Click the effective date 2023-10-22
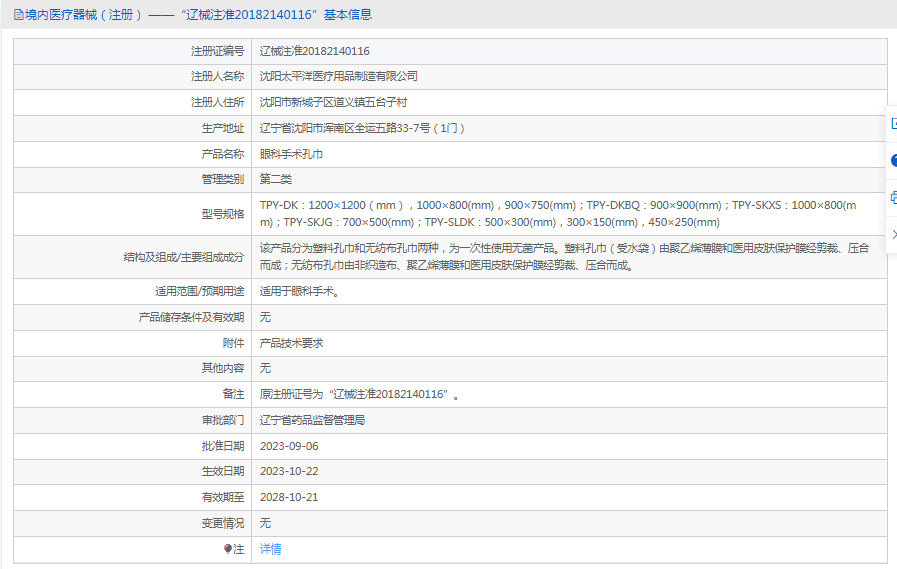897x569 pixels. [x=289, y=471]
